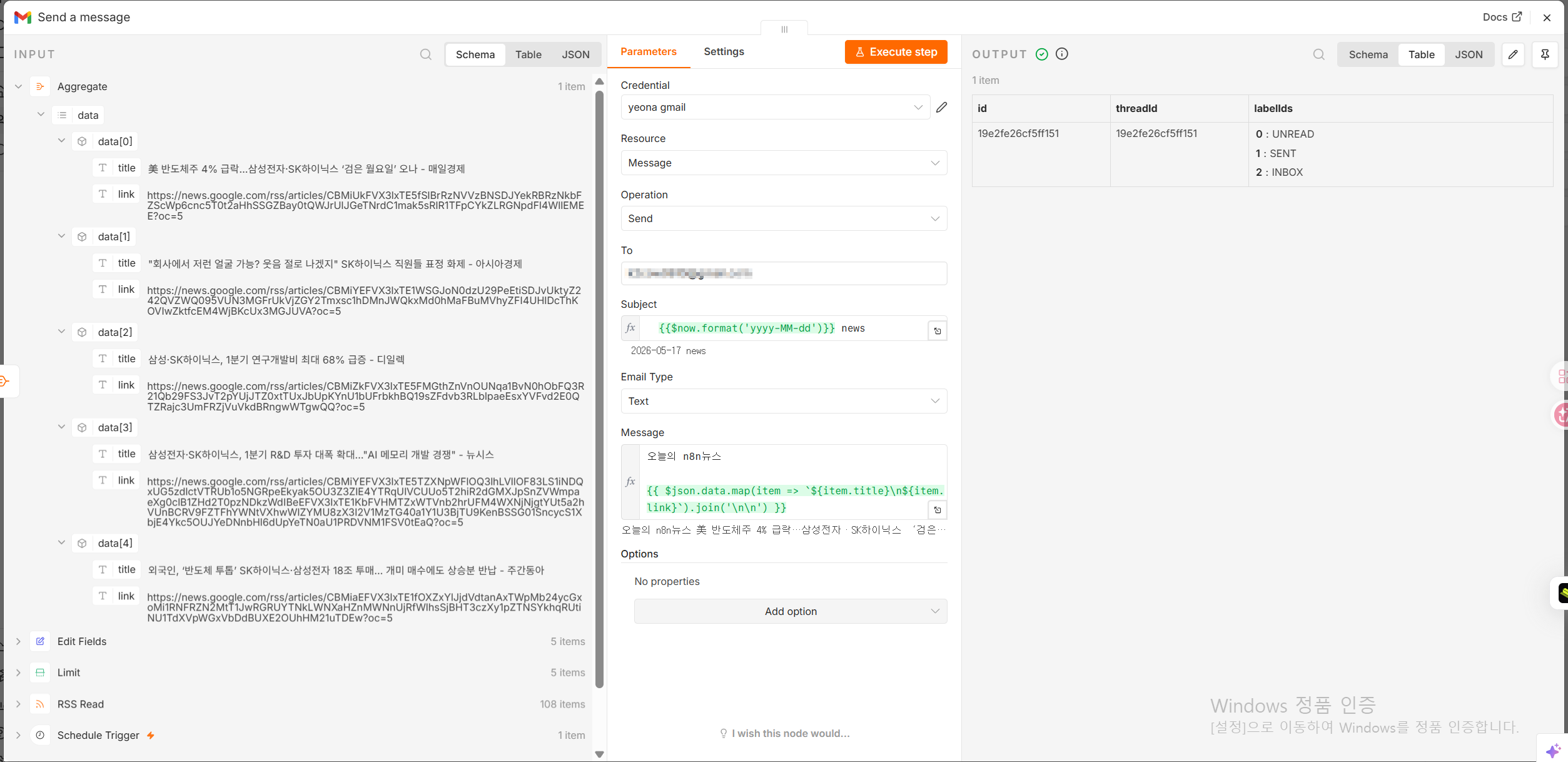The width and height of the screenshot is (1568, 762).
Task: Run the Execute step button
Action: [896, 52]
